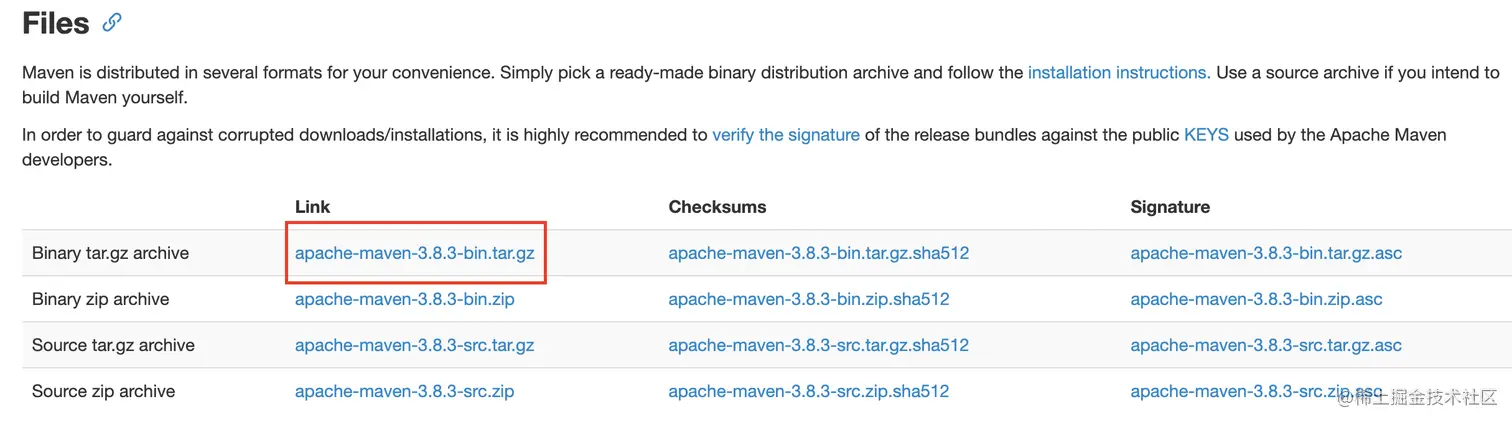
Task: Click the Files section heading
Action: pyautogui.click(x=56, y=23)
